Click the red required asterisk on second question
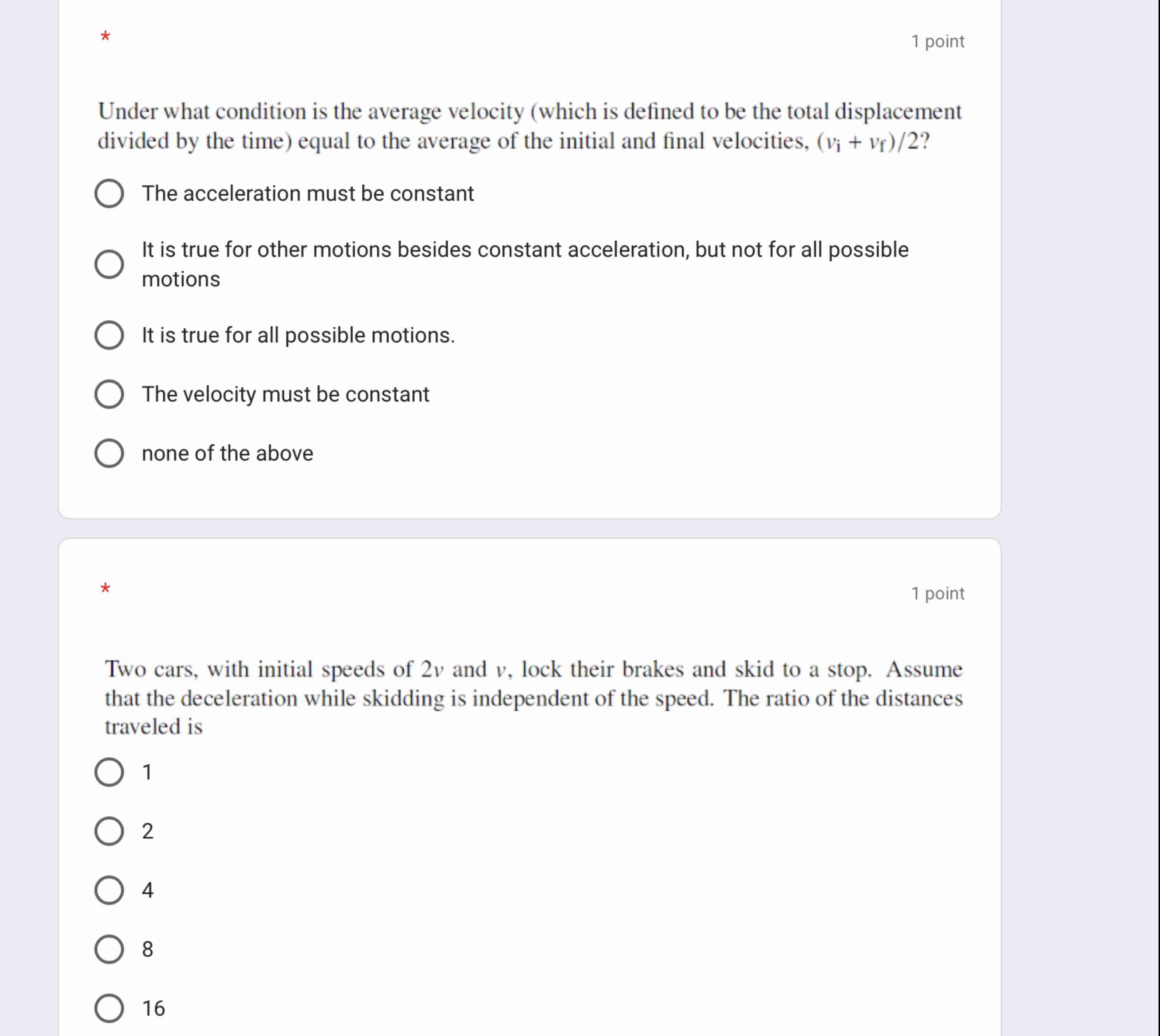Screen dimensions: 1160x1036 tap(105, 590)
